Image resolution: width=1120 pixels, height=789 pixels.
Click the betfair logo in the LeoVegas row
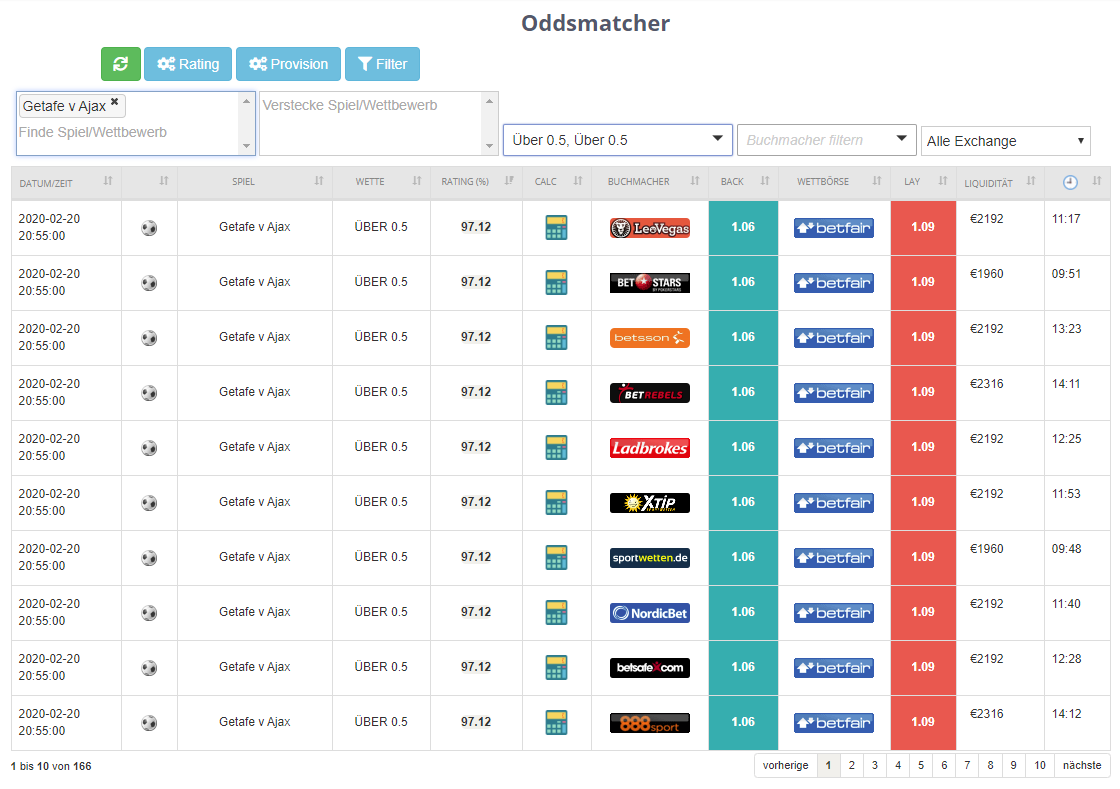tap(834, 228)
